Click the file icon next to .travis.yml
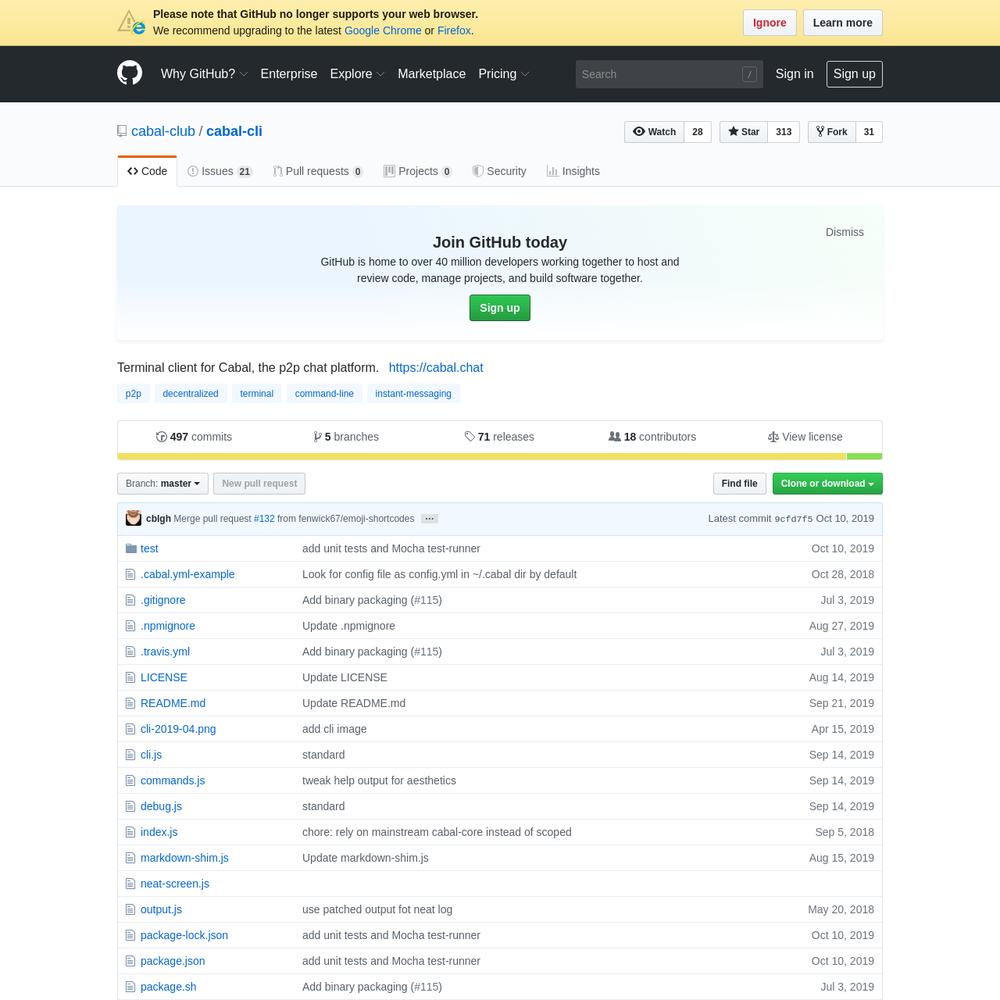1000x1000 pixels. coord(131,652)
